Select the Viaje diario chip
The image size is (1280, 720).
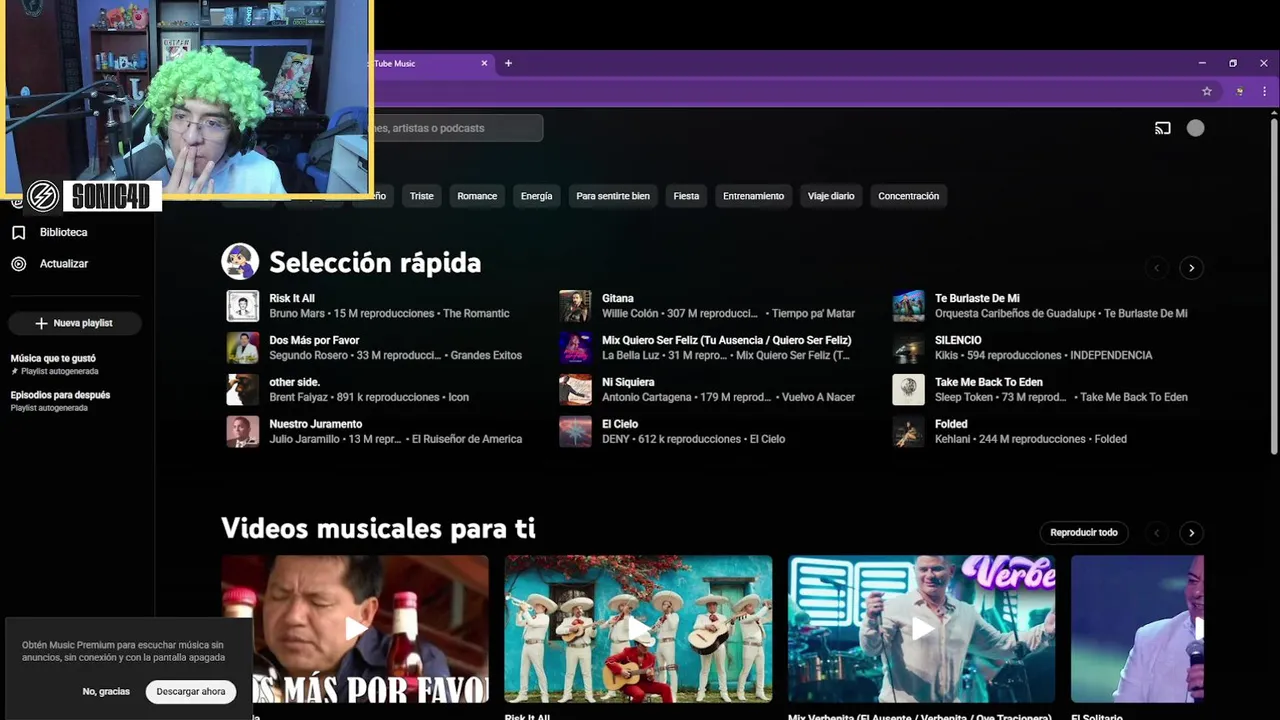831,196
